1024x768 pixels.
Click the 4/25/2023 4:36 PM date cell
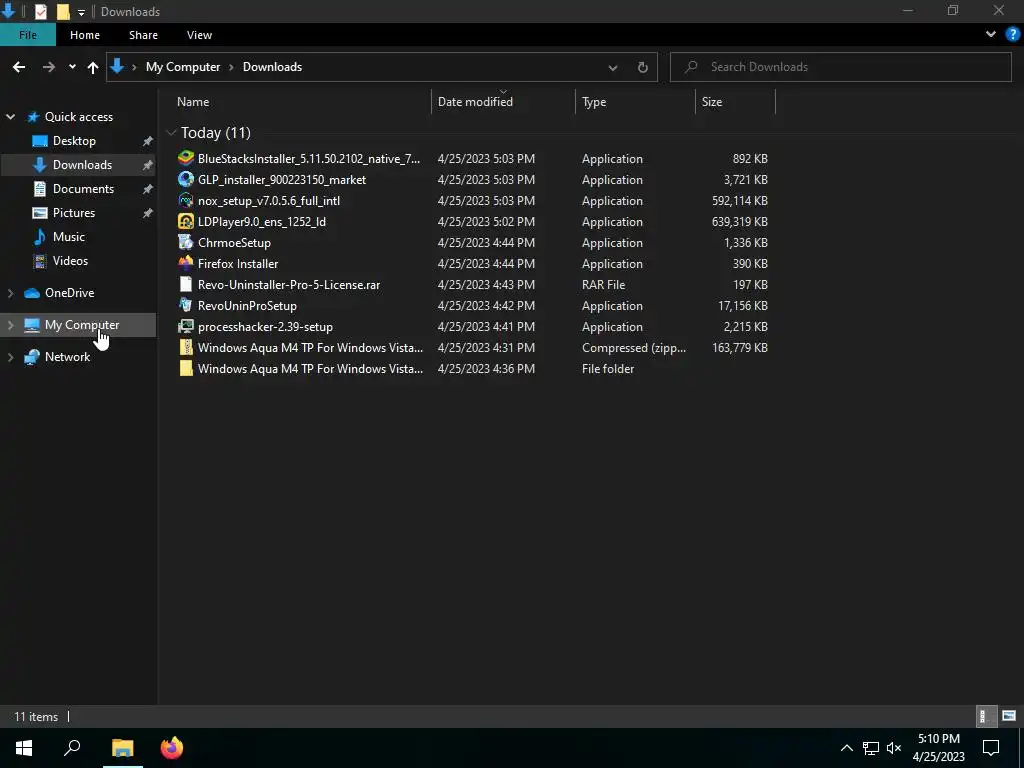486,368
